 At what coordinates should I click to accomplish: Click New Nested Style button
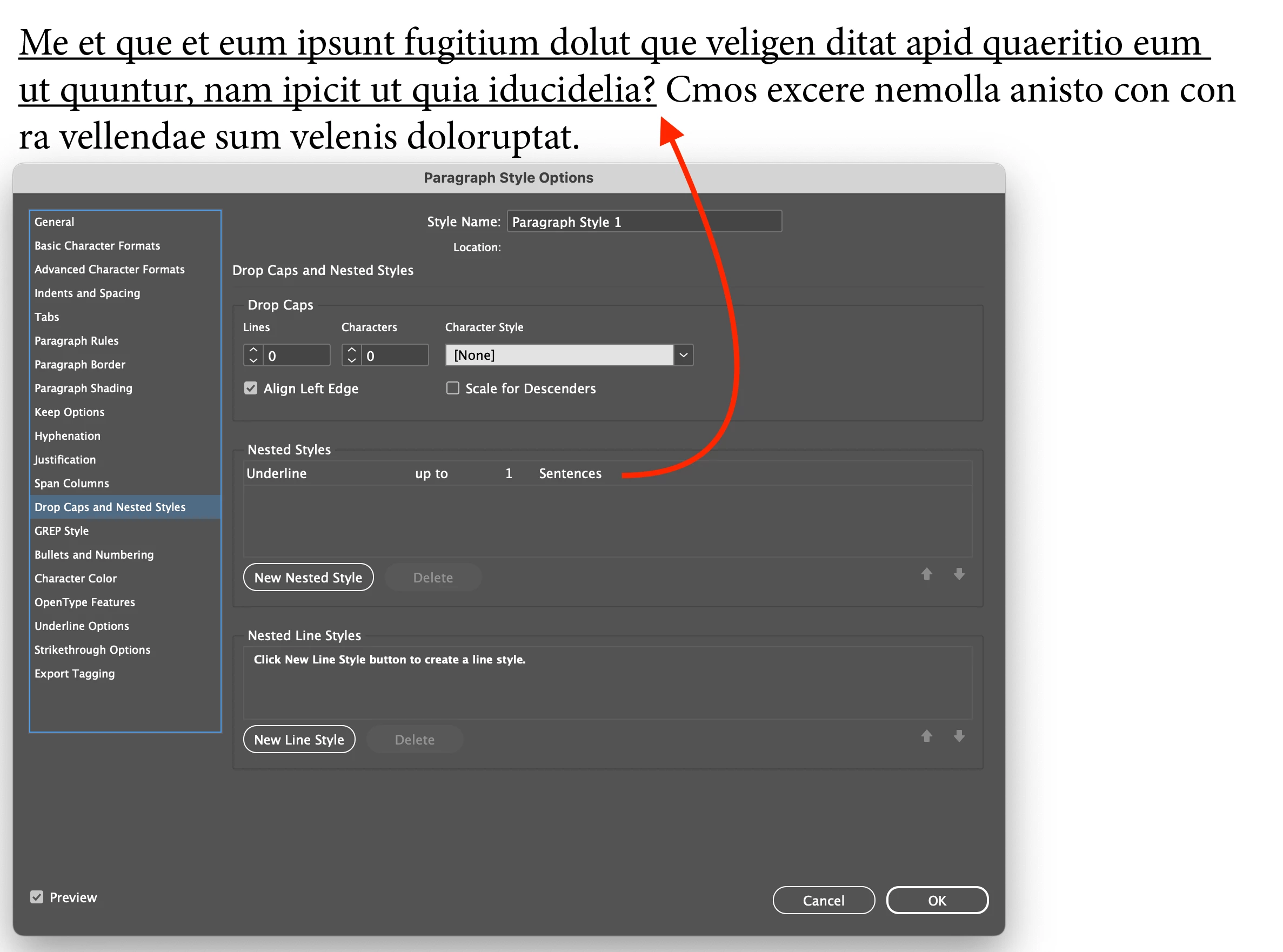tap(309, 578)
